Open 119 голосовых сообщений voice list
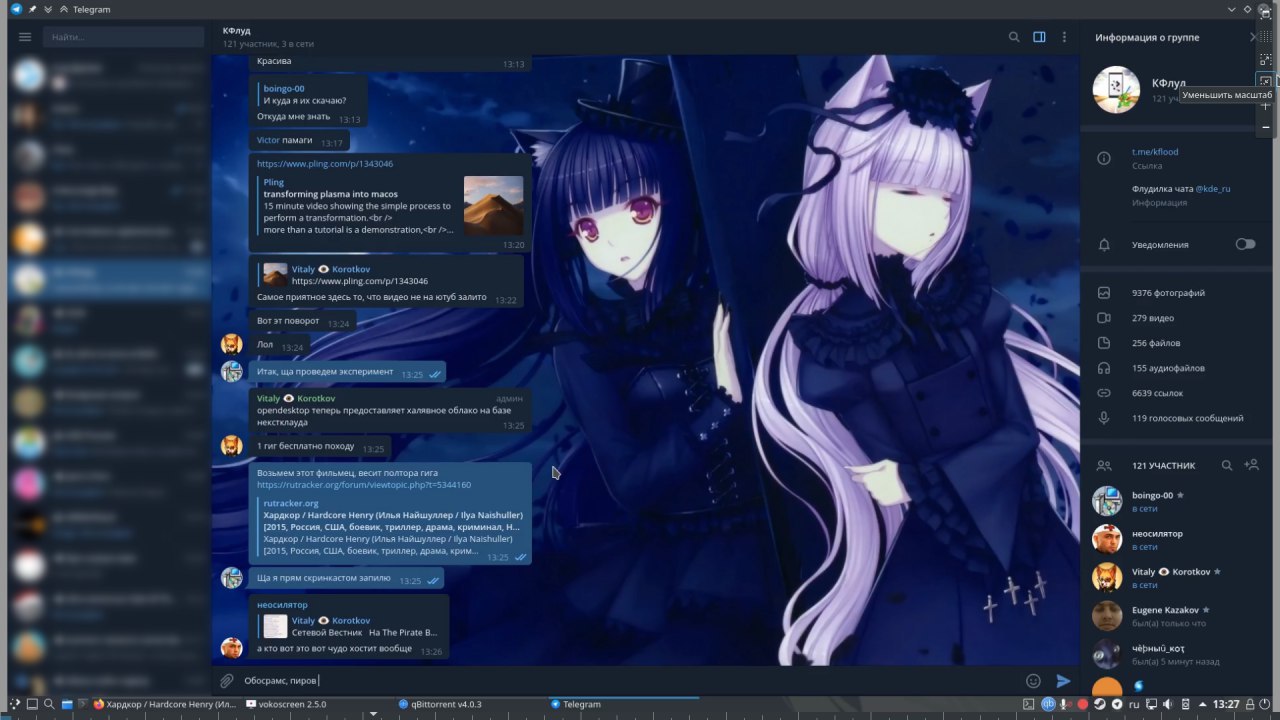This screenshot has width=1280, height=720. pyautogui.click(x=1188, y=418)
